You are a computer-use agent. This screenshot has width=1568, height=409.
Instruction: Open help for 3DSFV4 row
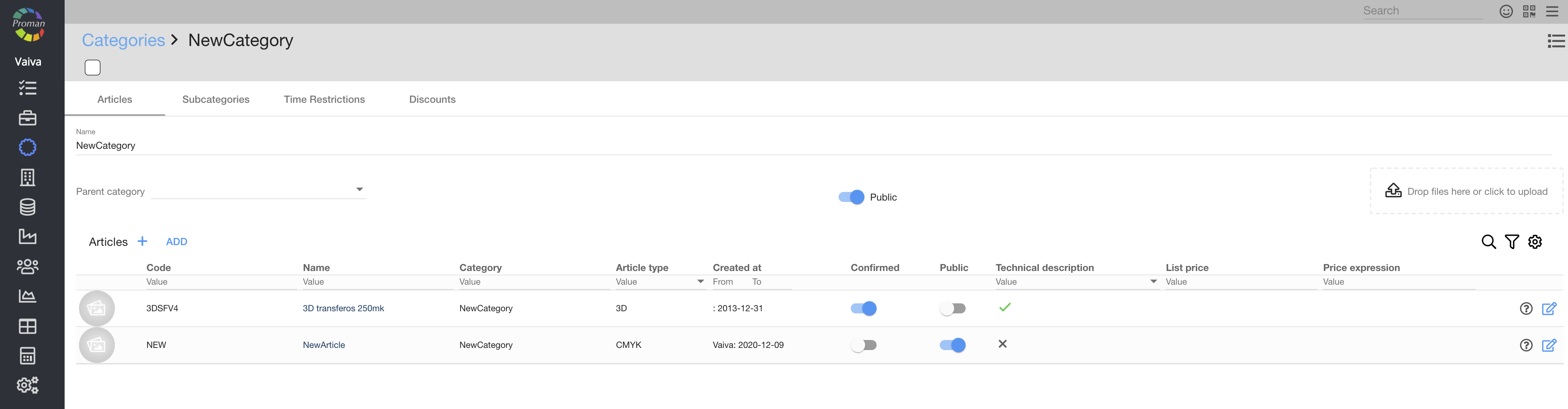(x=1525, y=308)
